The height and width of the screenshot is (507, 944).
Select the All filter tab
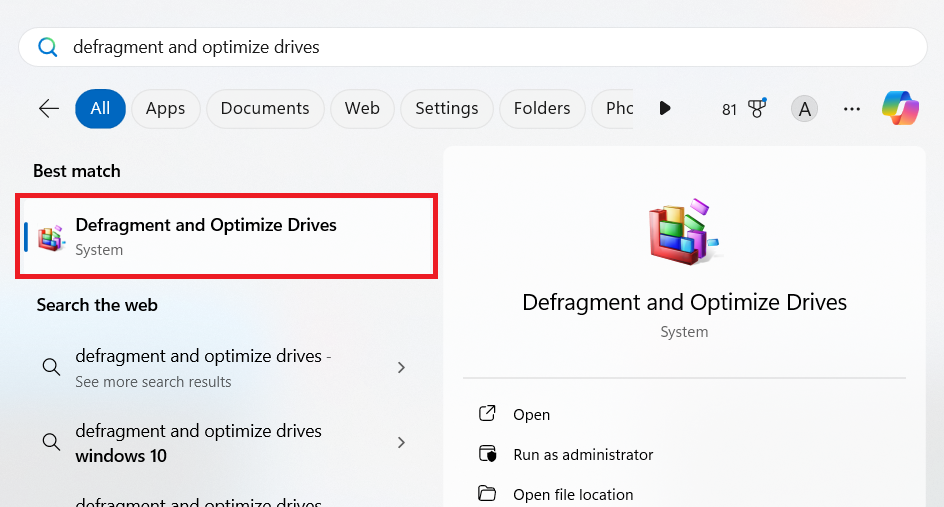point(100,108)
